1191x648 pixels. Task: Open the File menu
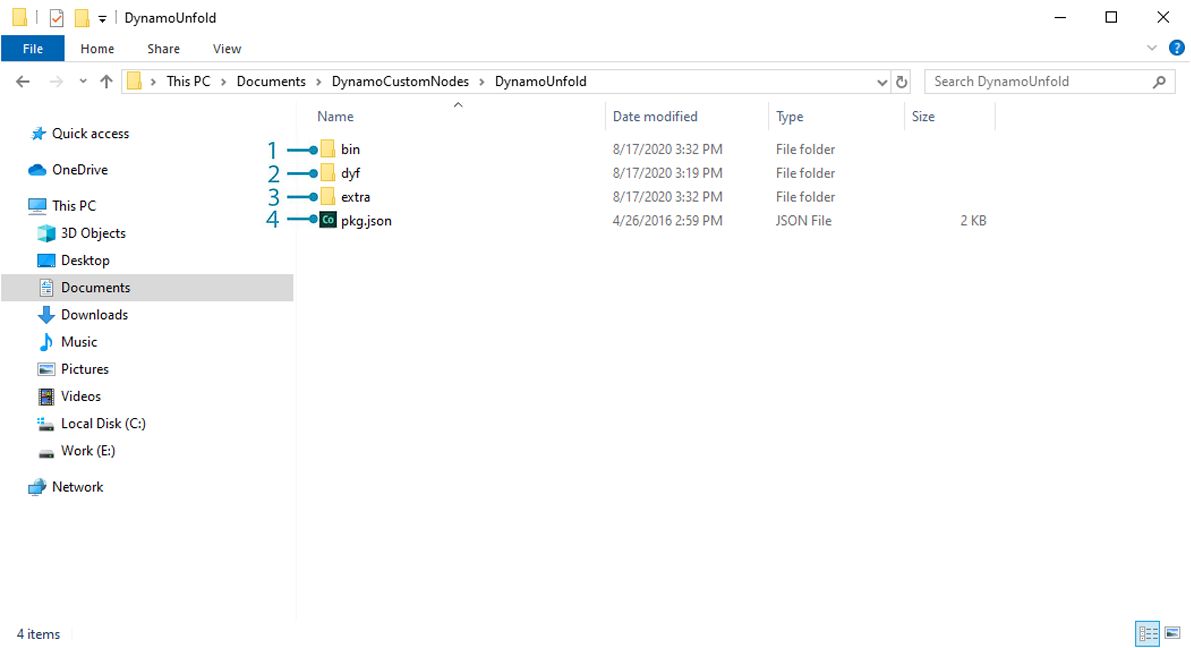click(32, 48)
